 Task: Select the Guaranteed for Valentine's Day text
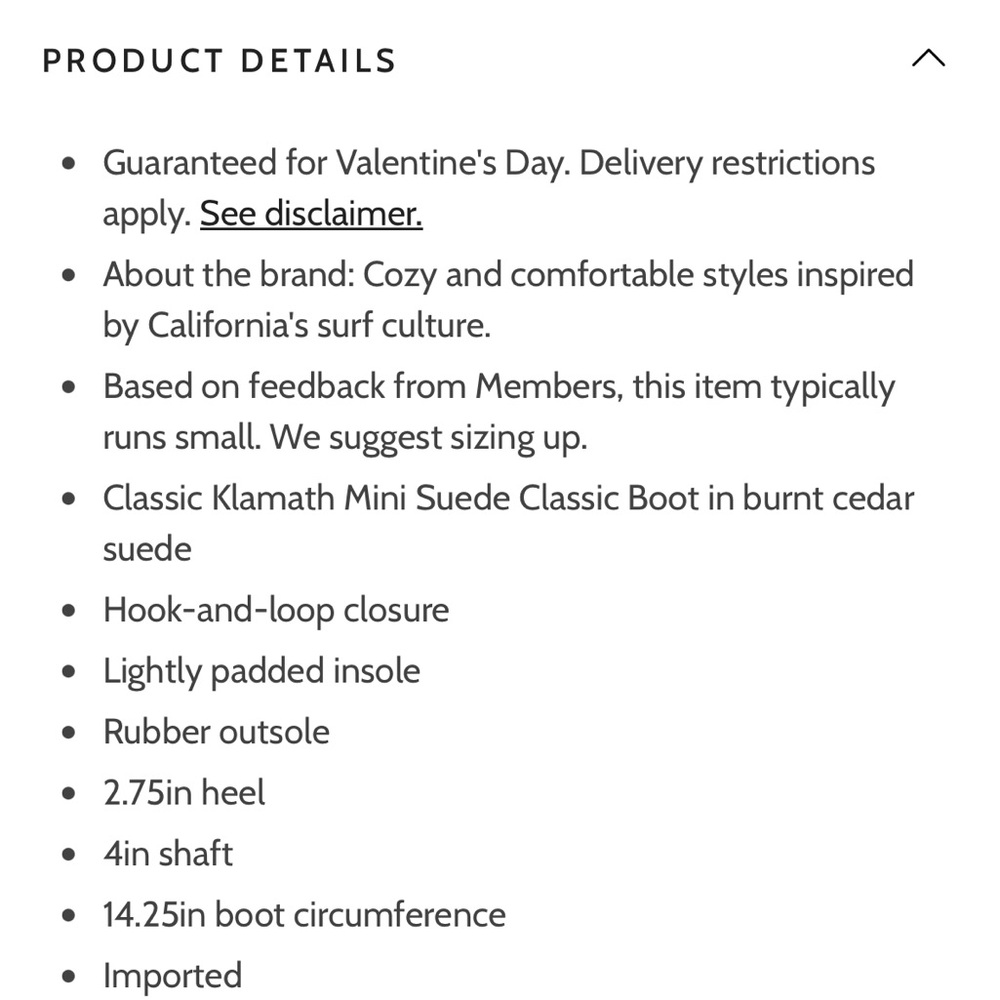(x=336, y=163)
